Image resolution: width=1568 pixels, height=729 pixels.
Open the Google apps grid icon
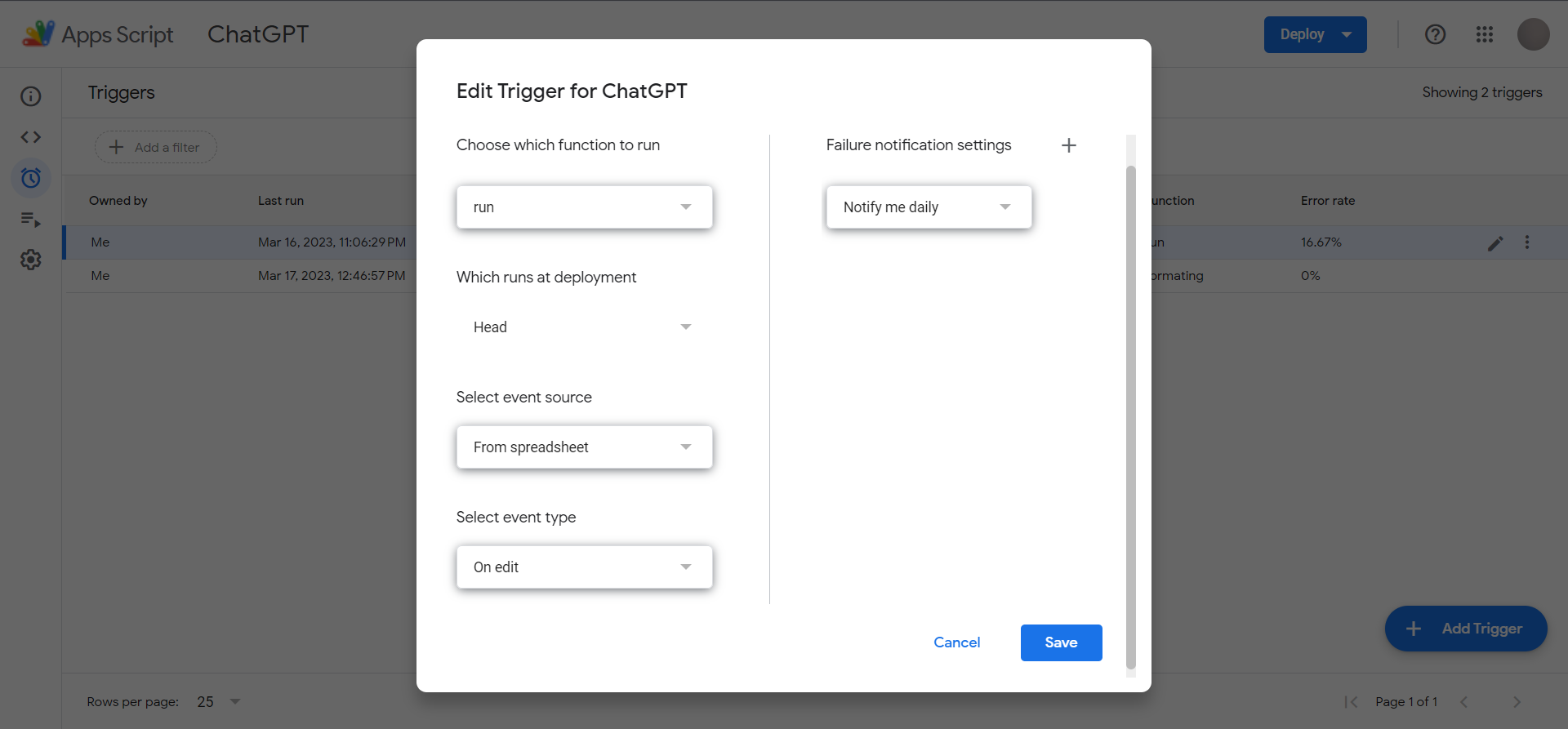pyautogui.click(x=1484, y=34)
